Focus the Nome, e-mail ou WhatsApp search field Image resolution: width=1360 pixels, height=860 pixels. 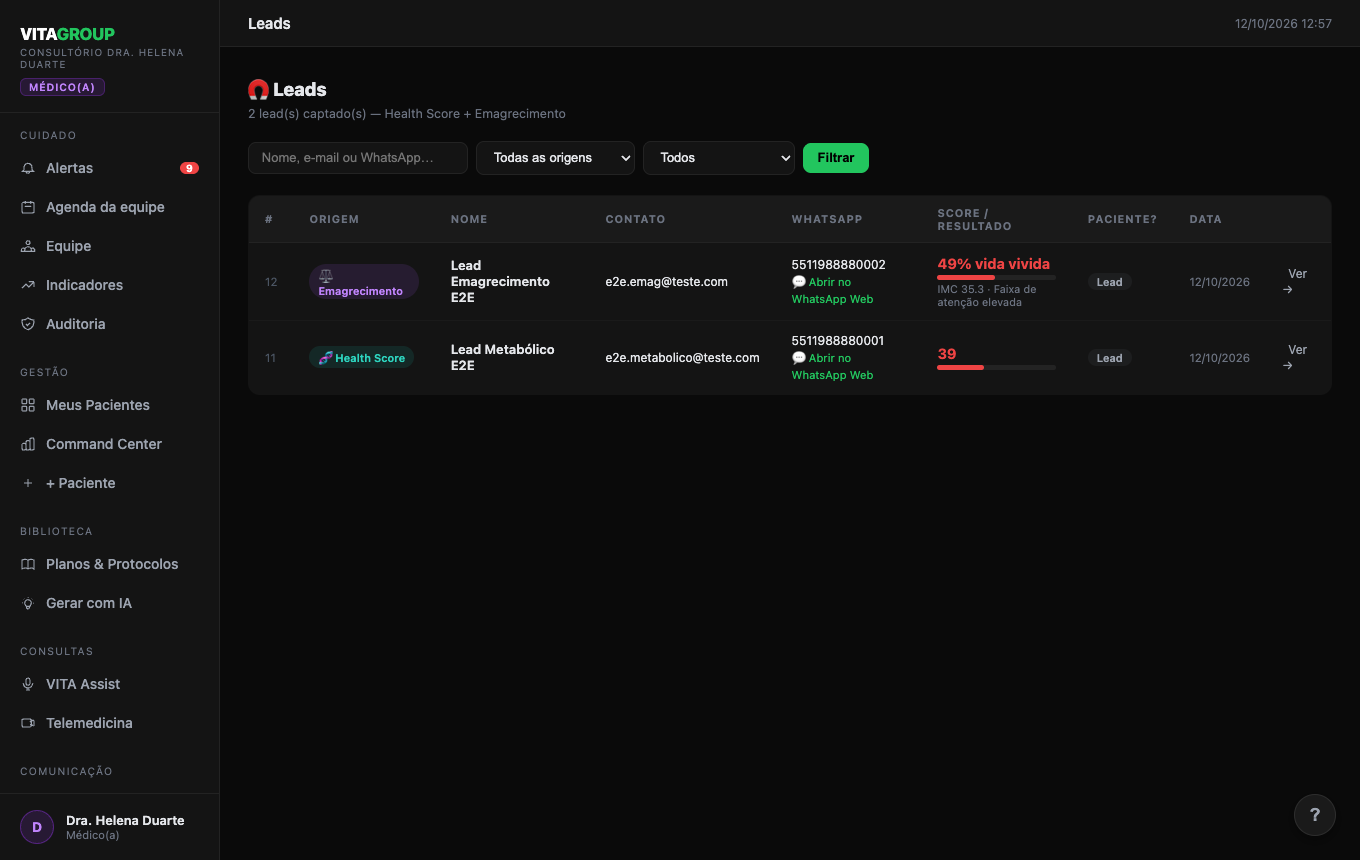358,158
